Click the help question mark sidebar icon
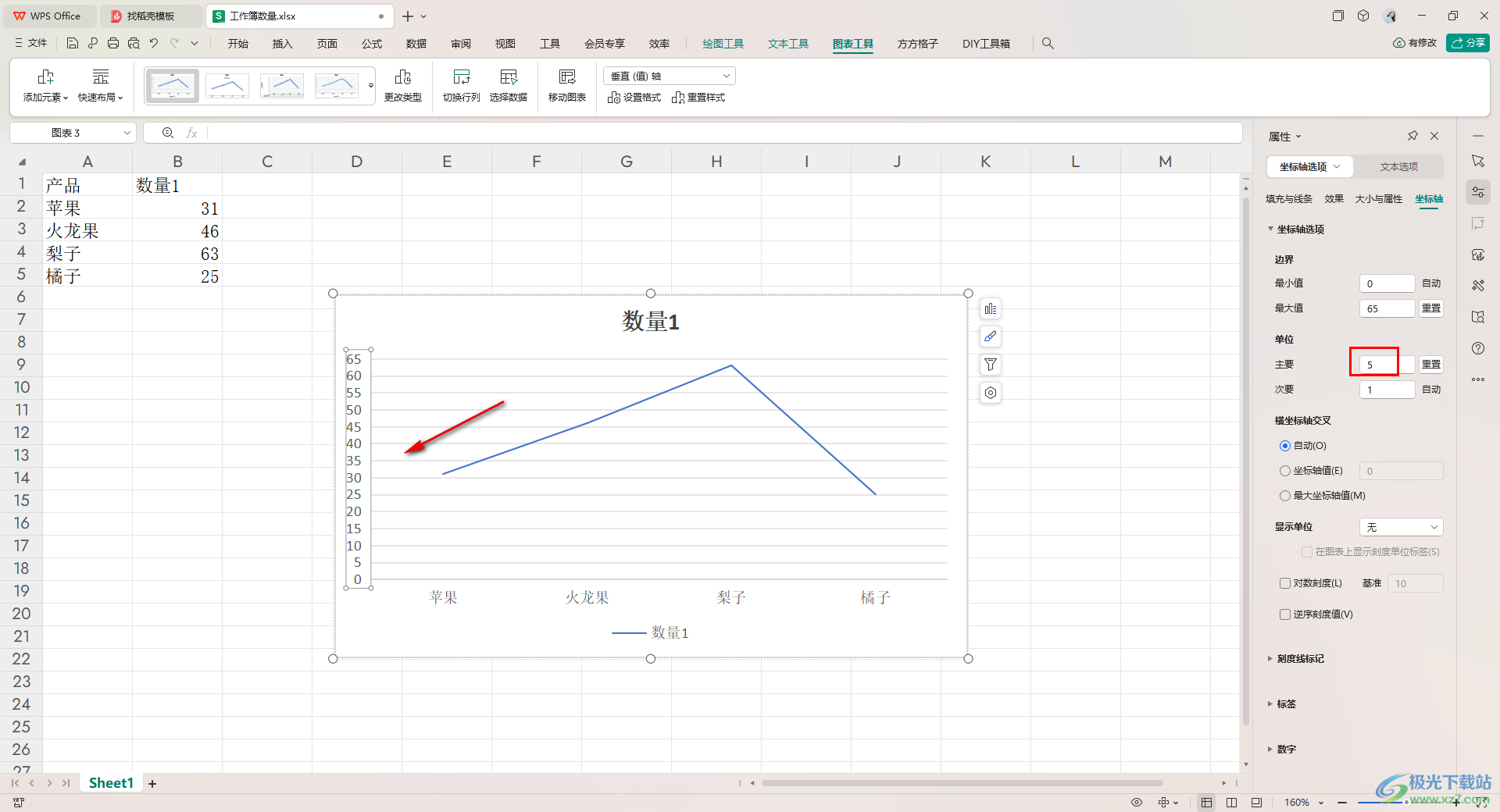Viewport: 1500px width, 812px height. (1478, 348)
